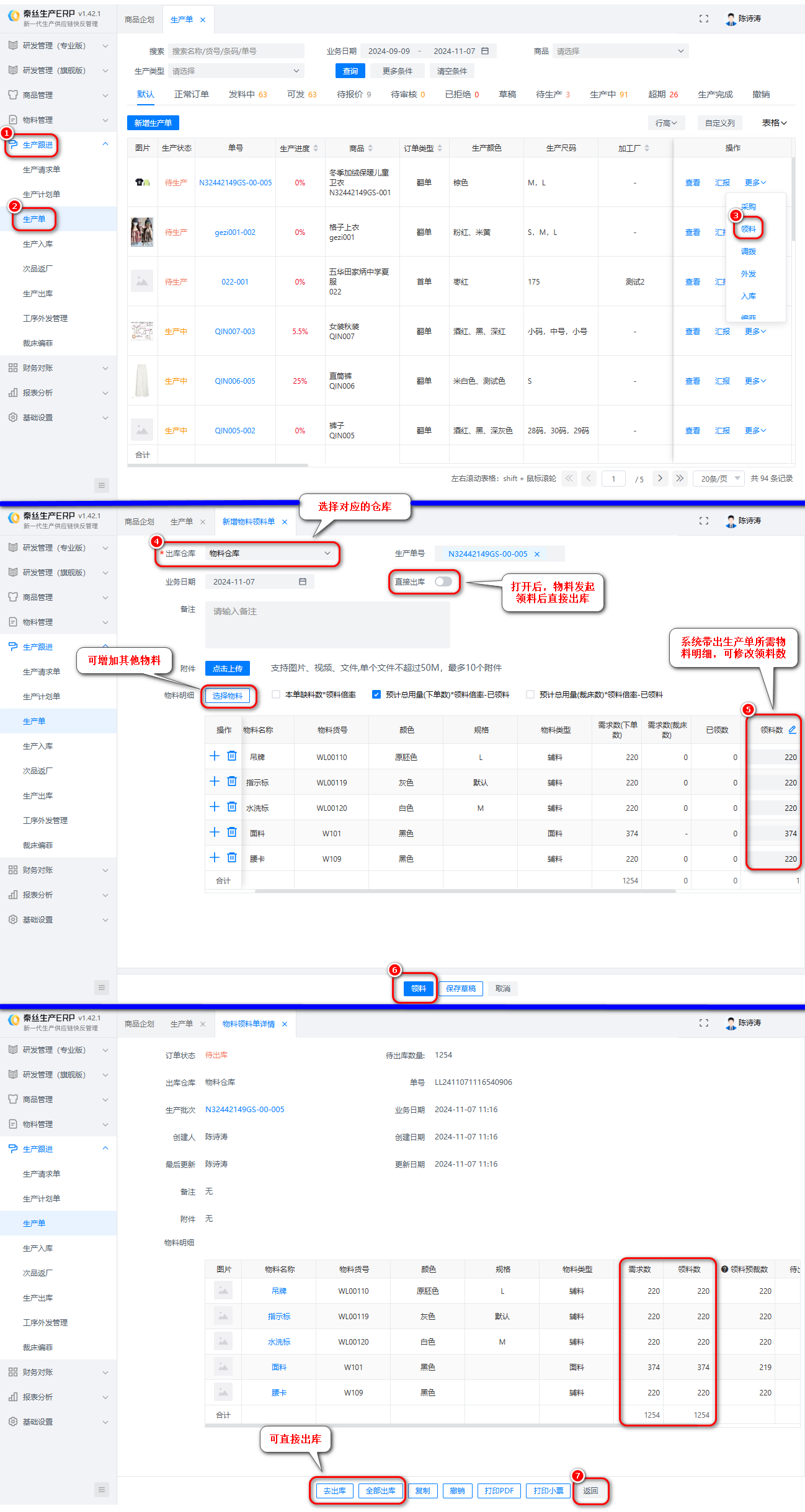This screenshot has height=1512, width=805.
Task: Remove production order tag N32442149GS-00-005
Action: (537, 554)
